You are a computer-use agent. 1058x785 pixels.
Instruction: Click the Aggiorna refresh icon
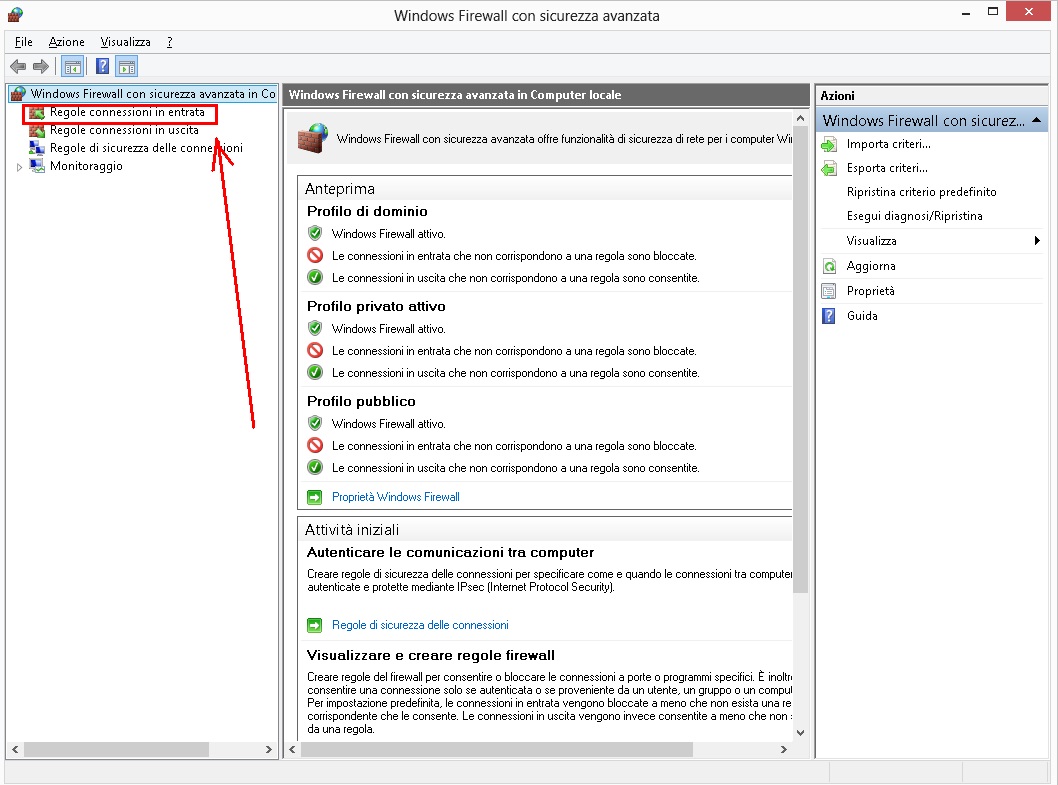tap(828, 267)
